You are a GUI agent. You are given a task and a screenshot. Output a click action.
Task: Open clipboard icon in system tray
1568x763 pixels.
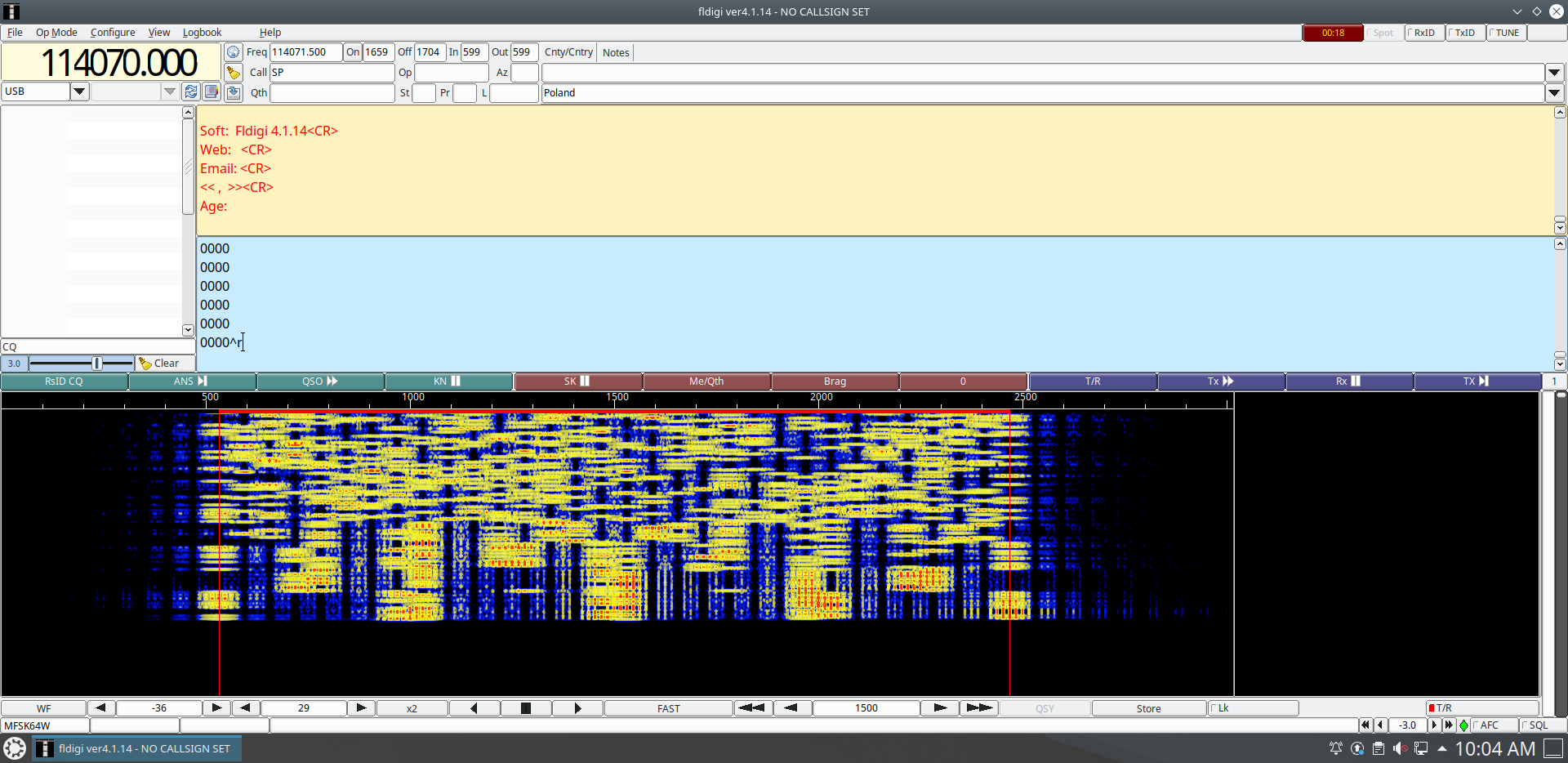click(x=1379, y=748)
